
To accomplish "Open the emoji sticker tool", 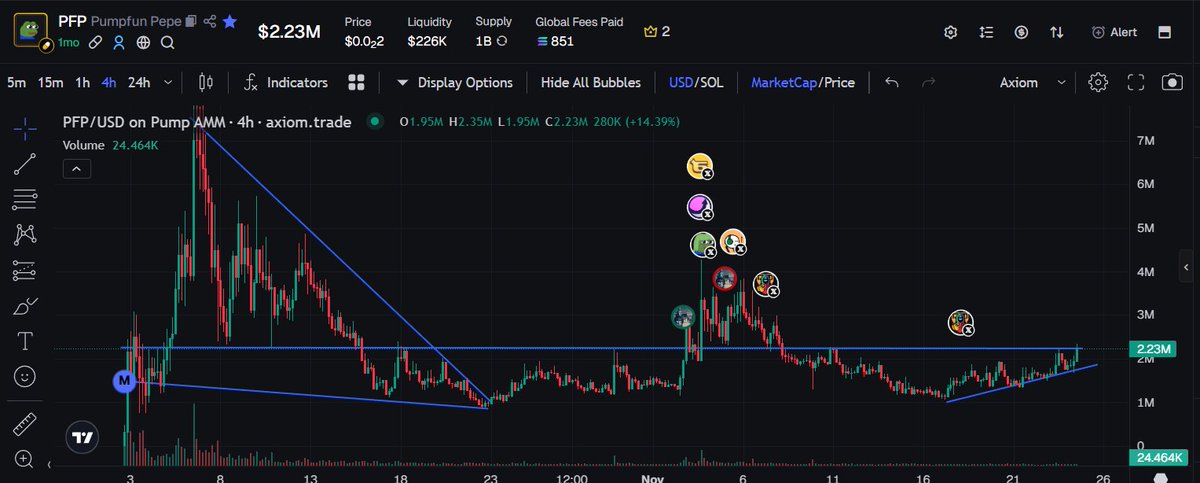I will point(25,377).
